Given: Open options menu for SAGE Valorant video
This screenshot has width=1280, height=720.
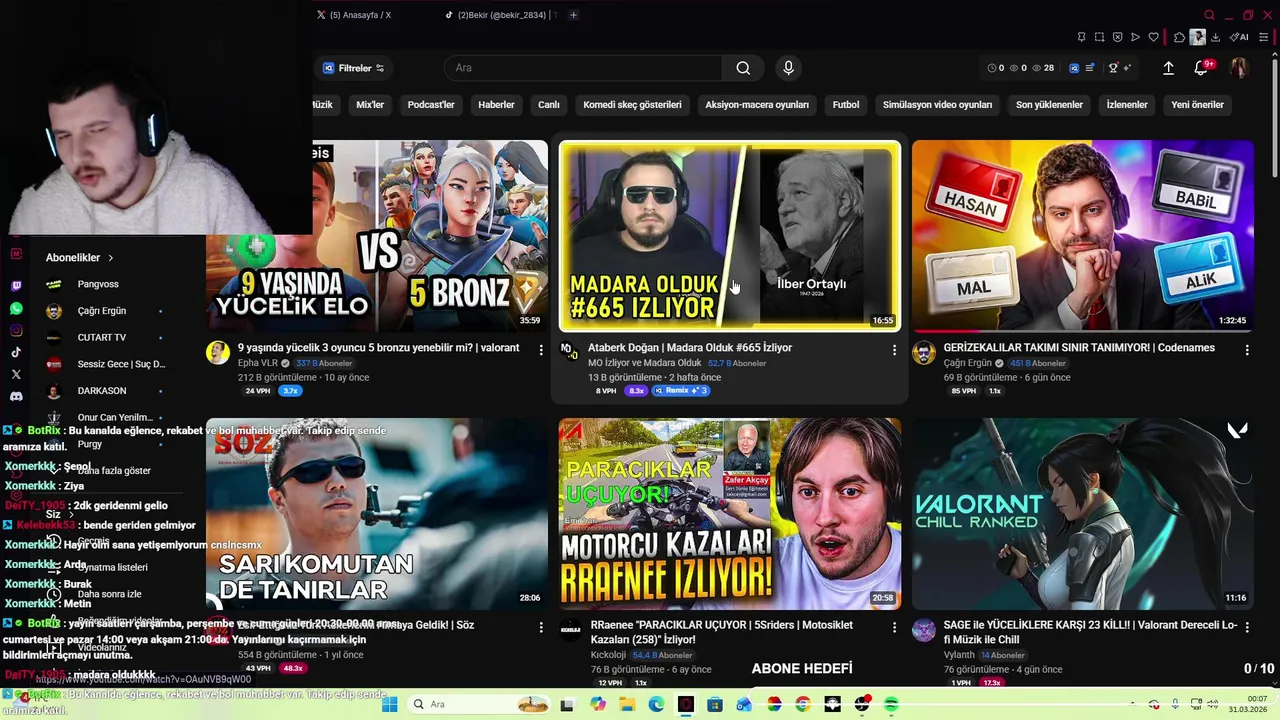Looking at the screenshot, I should tap(1247, 628).
